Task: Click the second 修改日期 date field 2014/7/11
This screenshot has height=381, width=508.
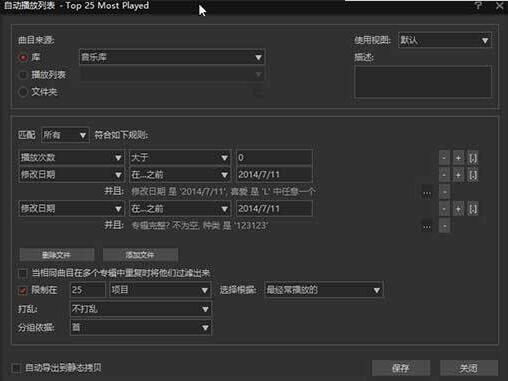Action: coord(274,209)
